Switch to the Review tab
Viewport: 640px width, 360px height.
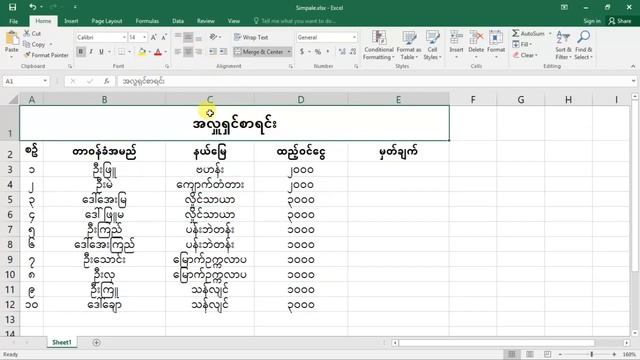coord(206,21)
